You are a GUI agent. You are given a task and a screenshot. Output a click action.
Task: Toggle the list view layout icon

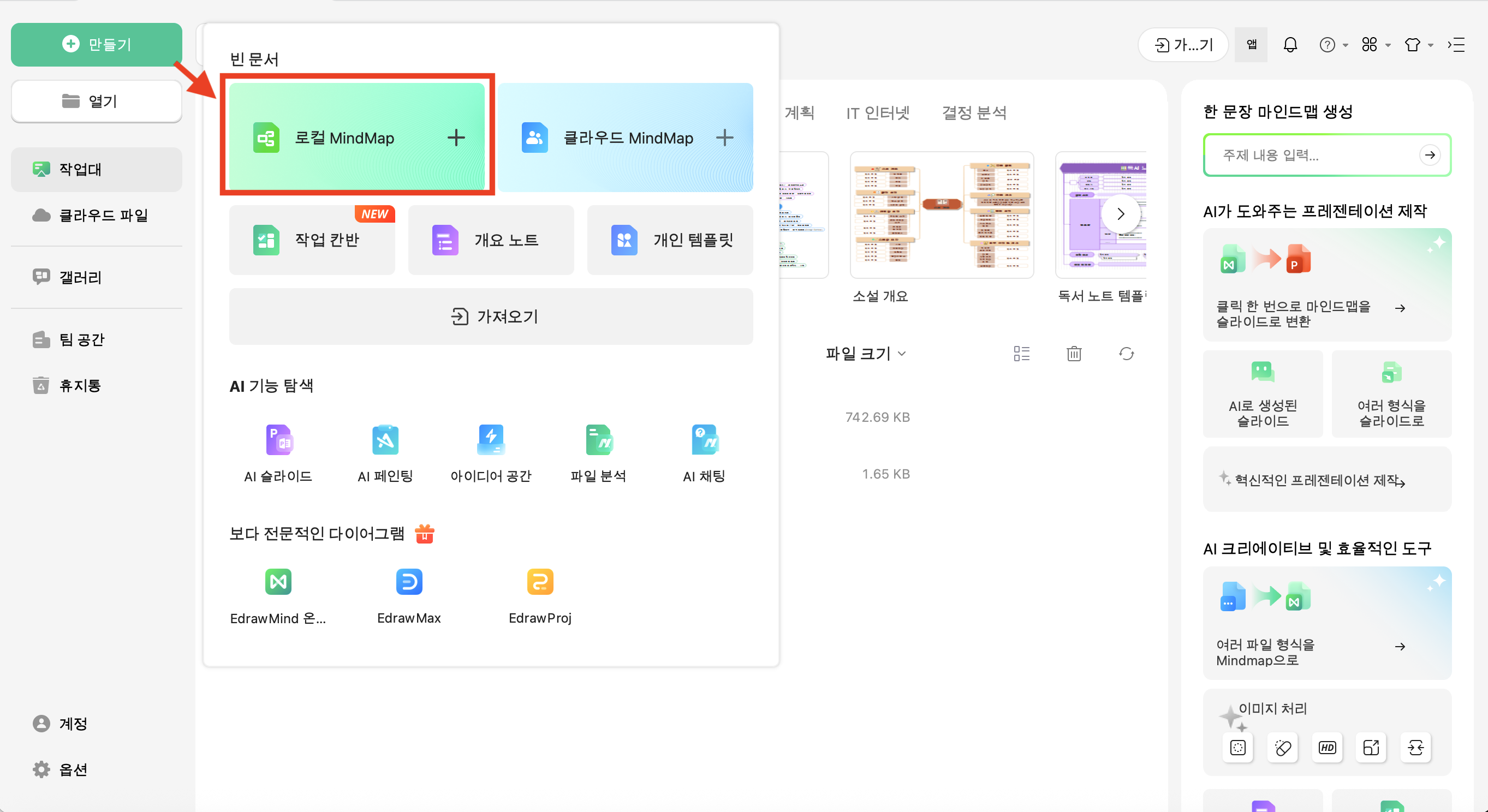[1021, 354]
